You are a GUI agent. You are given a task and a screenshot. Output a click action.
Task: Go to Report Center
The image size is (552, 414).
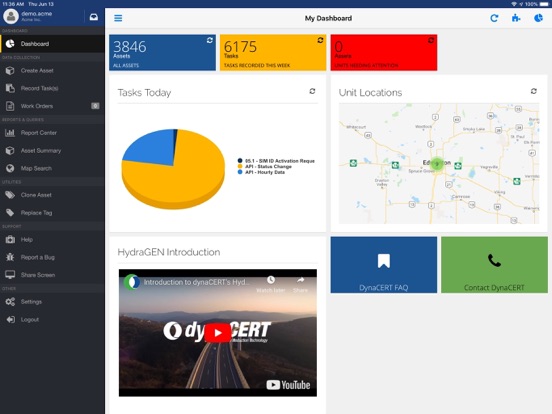tap(52, 133)
